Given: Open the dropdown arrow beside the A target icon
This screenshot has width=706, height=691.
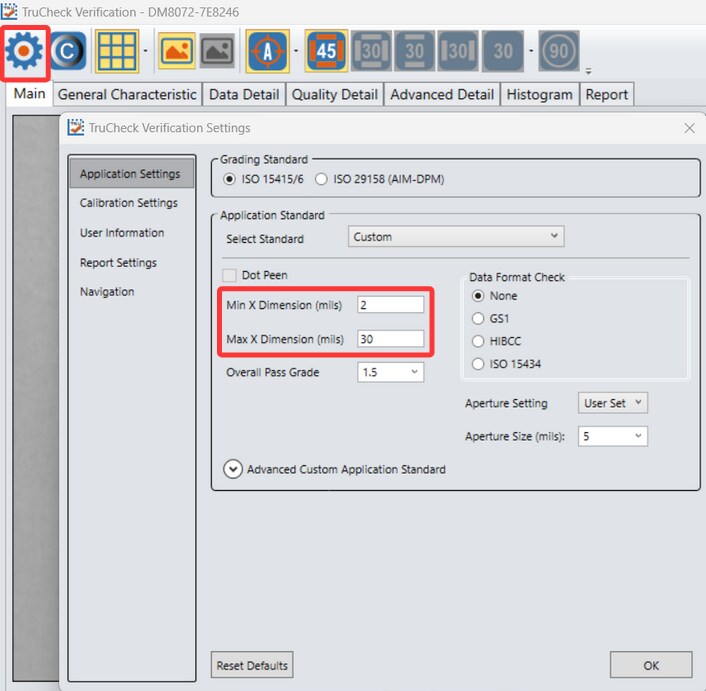Looking at the screenshot, I should click(x=296, y=51).
